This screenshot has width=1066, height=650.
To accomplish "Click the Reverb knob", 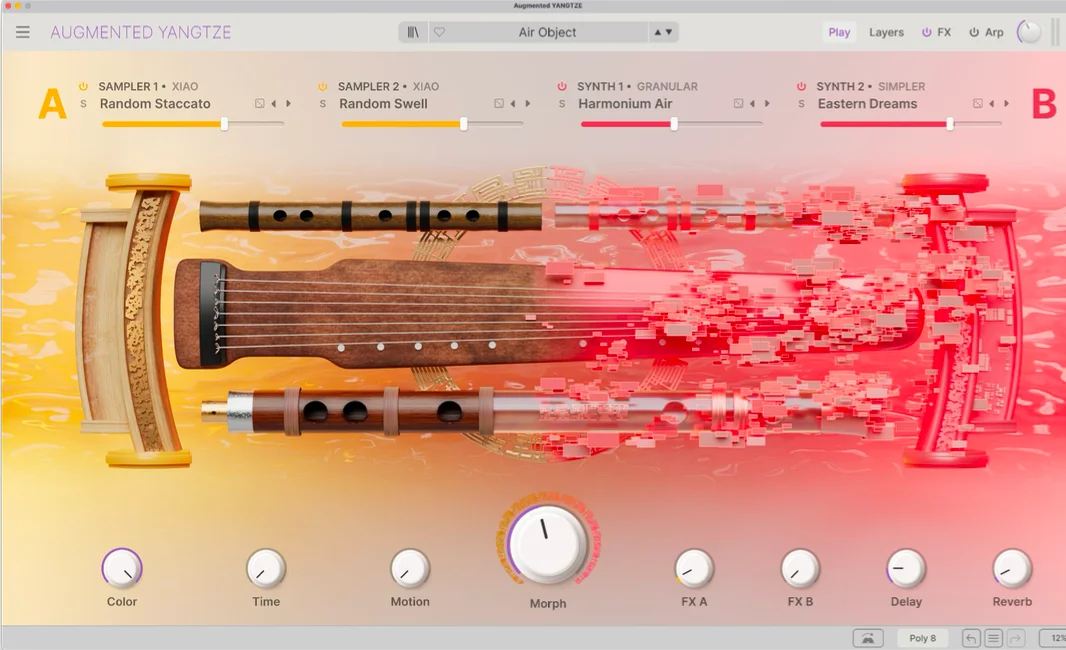I will pos(1012,568).
